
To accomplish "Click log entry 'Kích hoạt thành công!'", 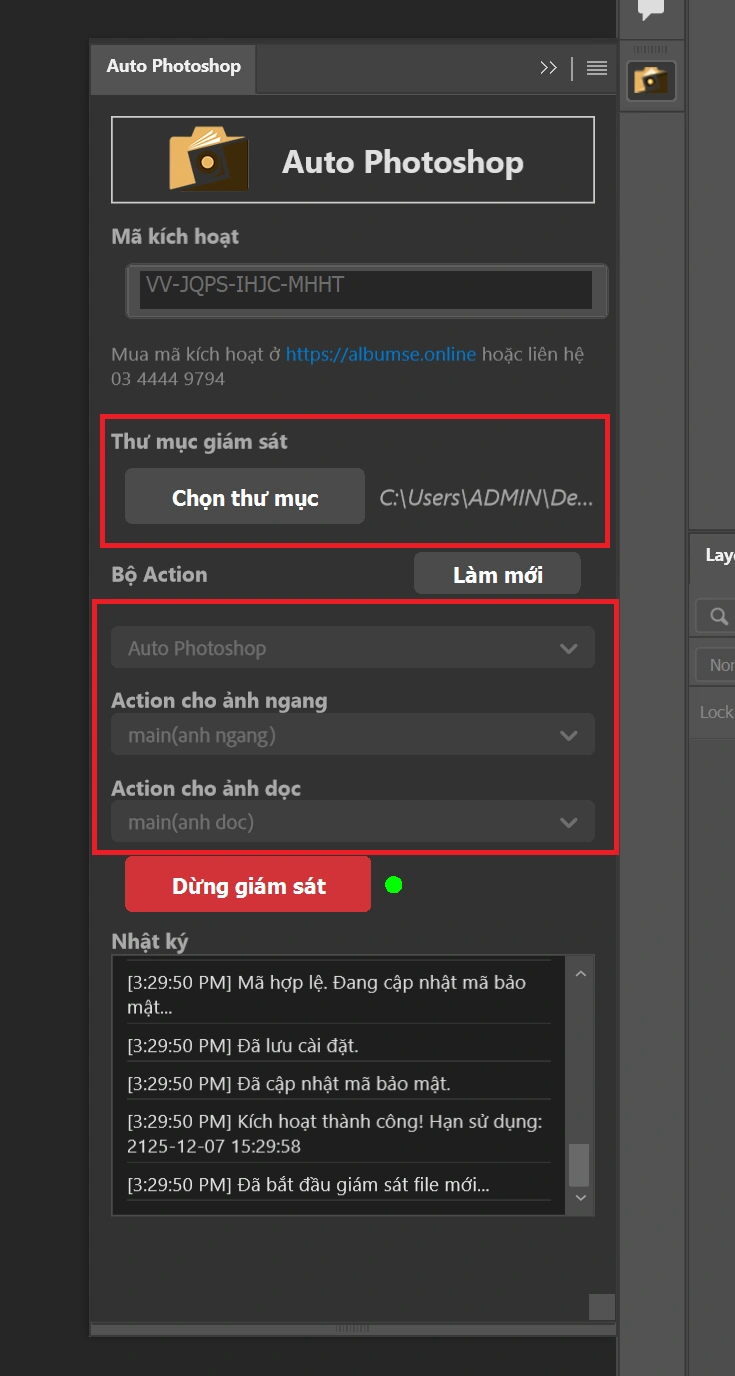I will [334, 1133].
